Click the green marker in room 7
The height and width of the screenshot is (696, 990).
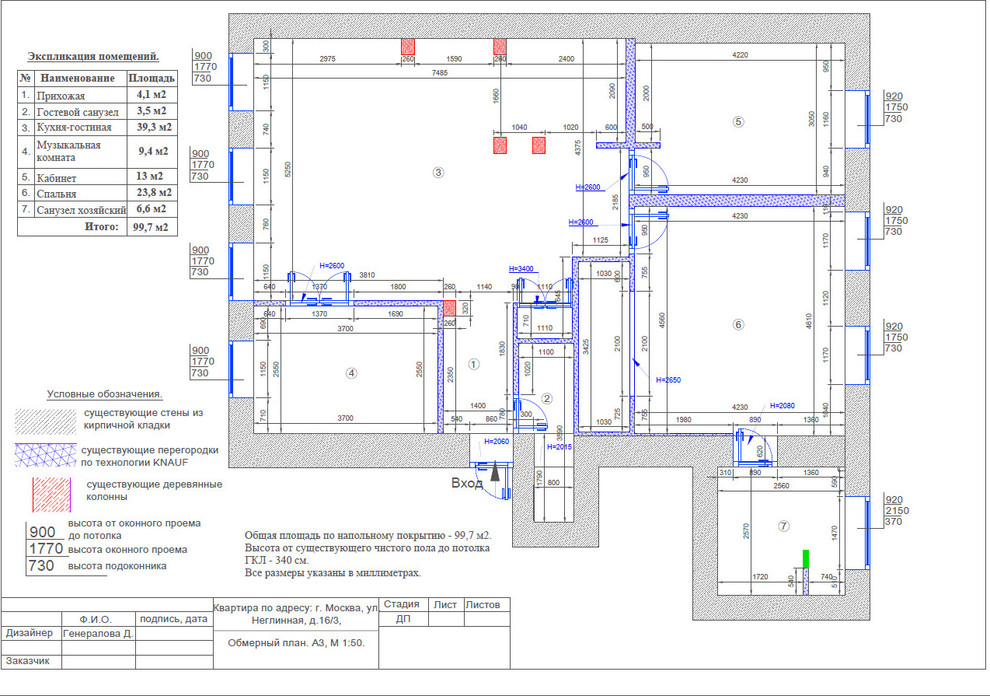pyautogui.click(x=805, y=558)
